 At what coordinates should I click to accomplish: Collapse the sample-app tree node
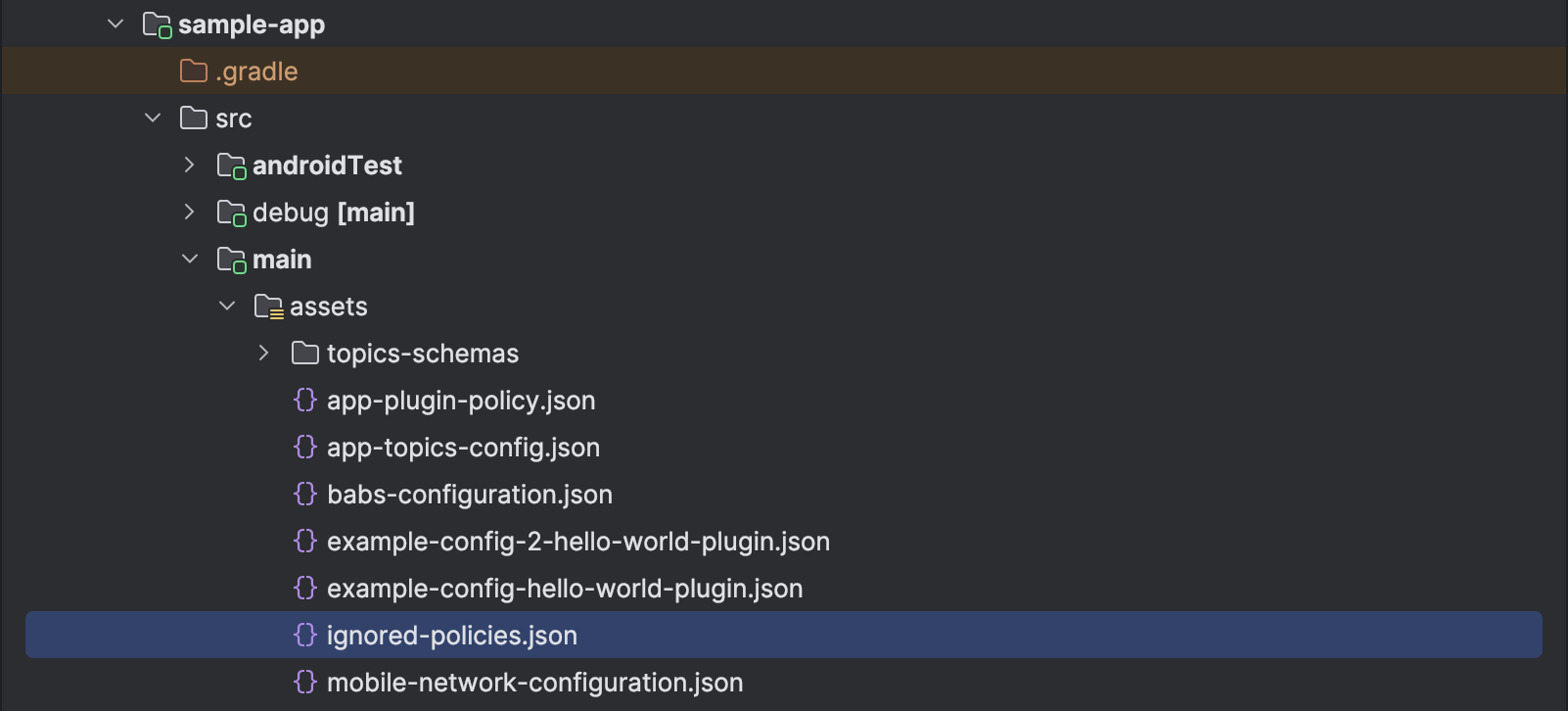point(115,24)
